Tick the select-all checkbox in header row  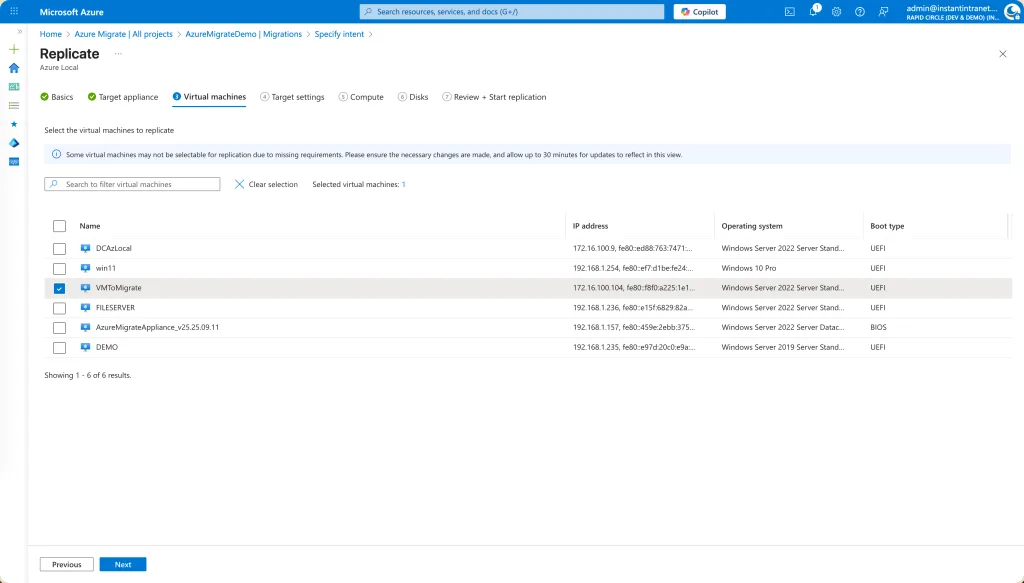pos(59,226)
